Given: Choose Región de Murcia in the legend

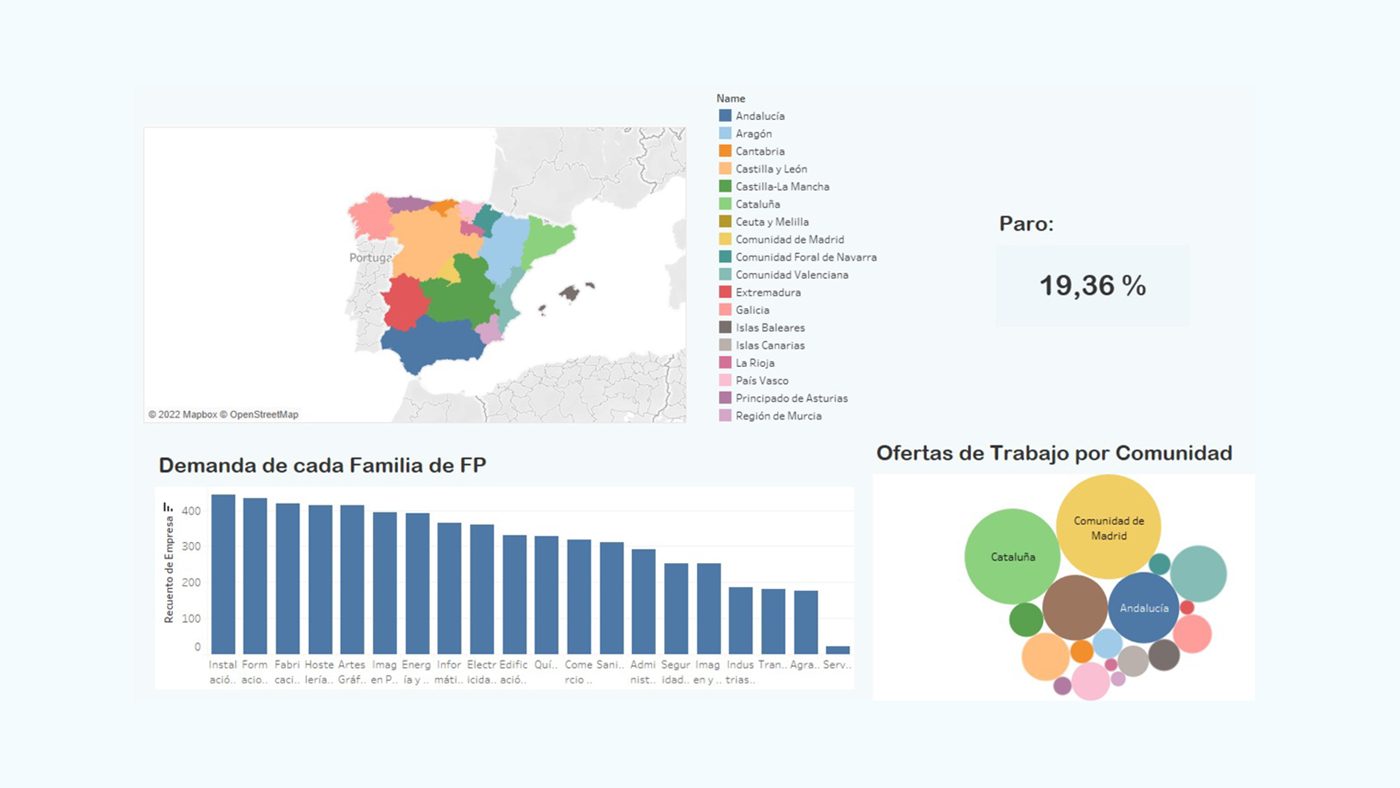Looking at the screenshot, I should pyautogui.click(x=778, y=416).
